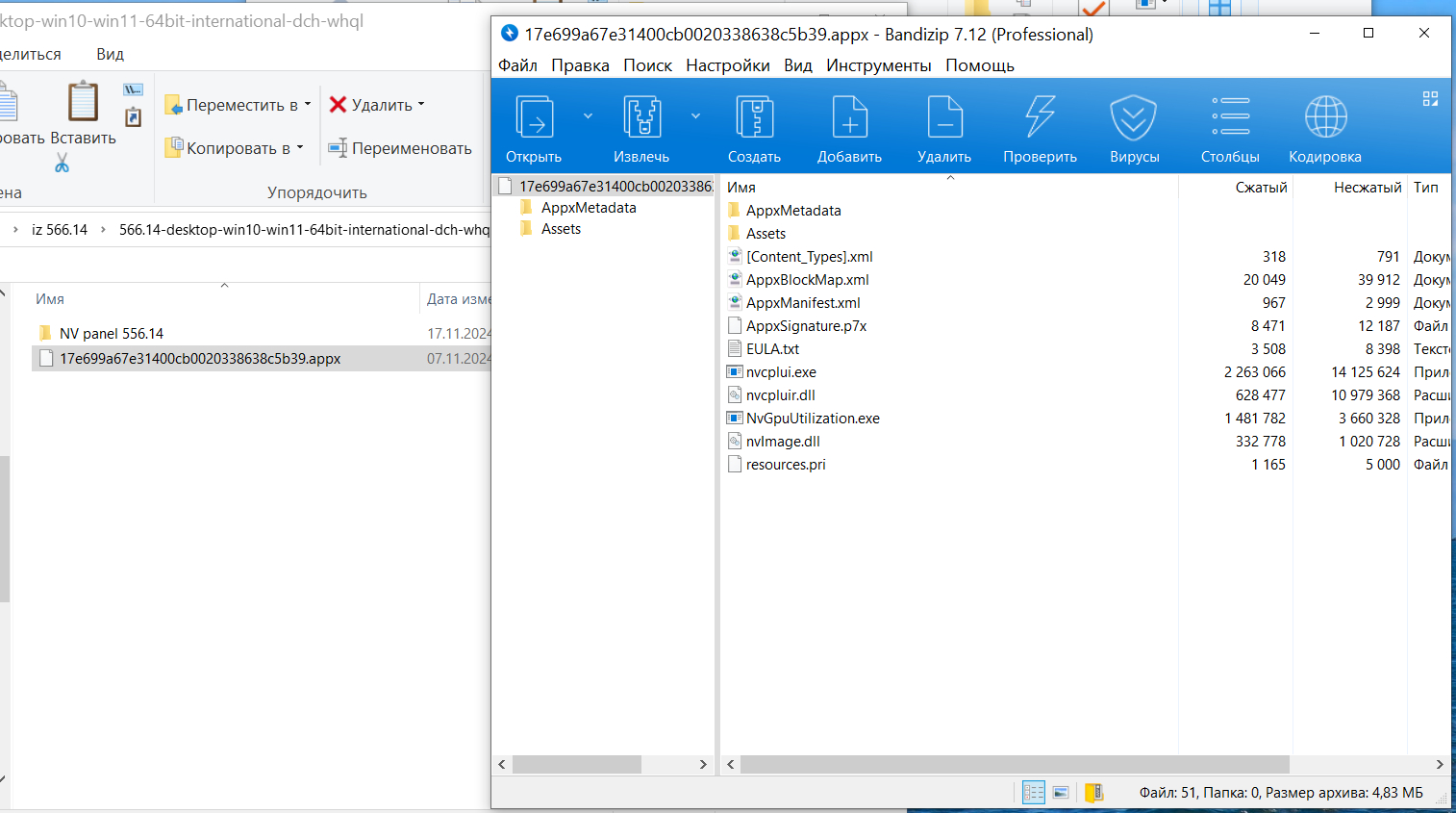Click the paste shortcut icon in Explorer ribbon
This screenshot has width=1456, height=813.
(133, 117)
